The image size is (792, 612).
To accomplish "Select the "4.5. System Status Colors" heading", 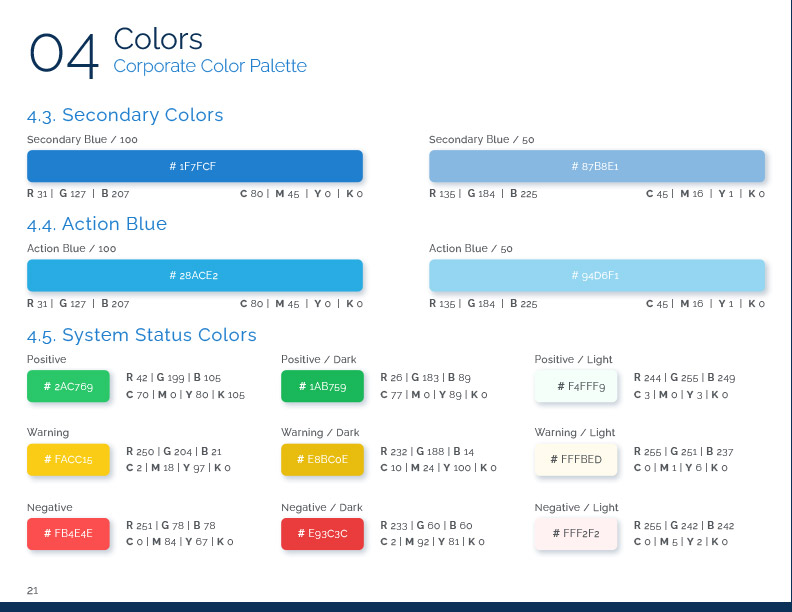I will 142,335.
